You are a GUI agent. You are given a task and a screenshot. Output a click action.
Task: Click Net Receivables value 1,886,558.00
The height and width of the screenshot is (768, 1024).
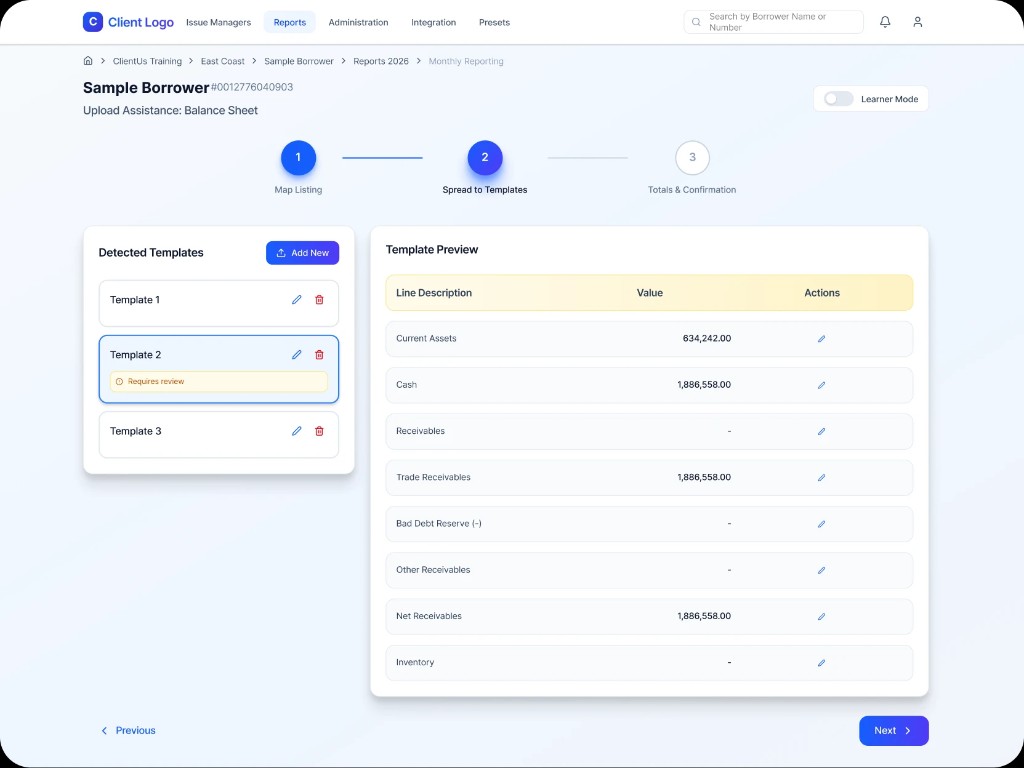704,616
